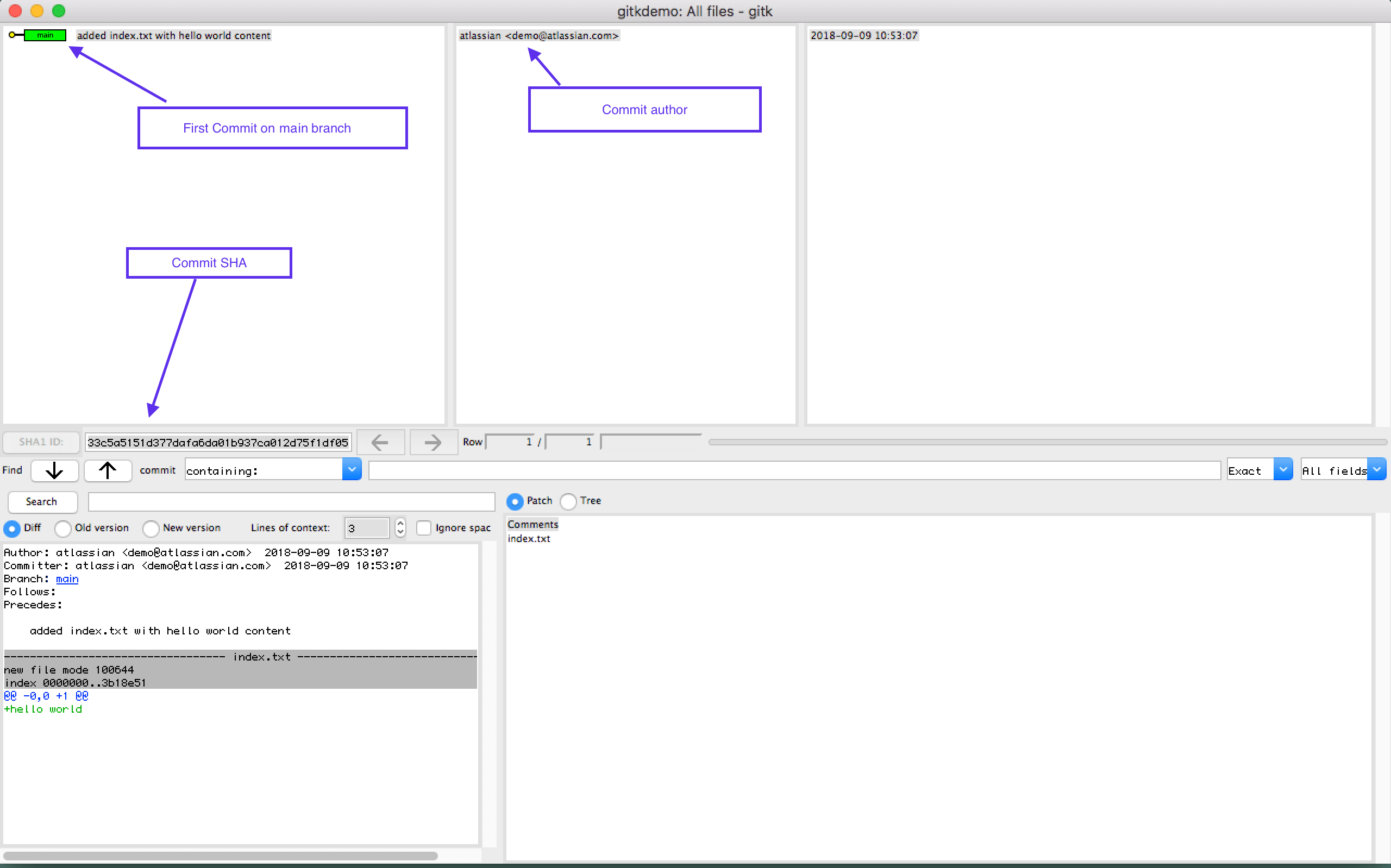This screenshot has width=1391, height=868.
Task: Click the Lines of context stepper arrows
Action: (400, 527)
